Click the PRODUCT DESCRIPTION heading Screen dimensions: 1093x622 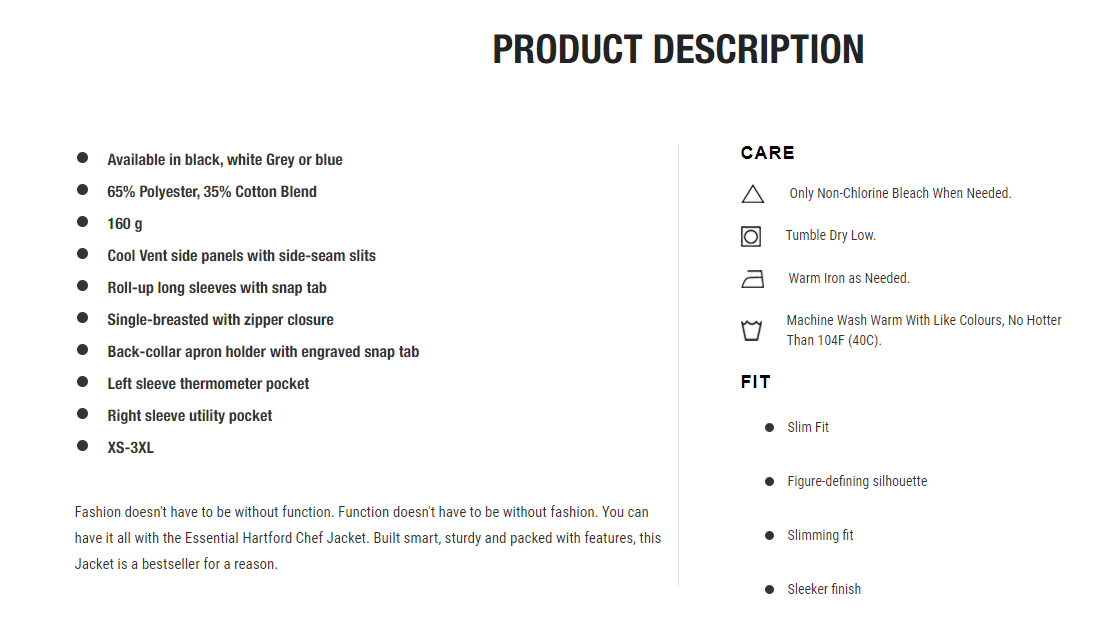click(678, 50)
